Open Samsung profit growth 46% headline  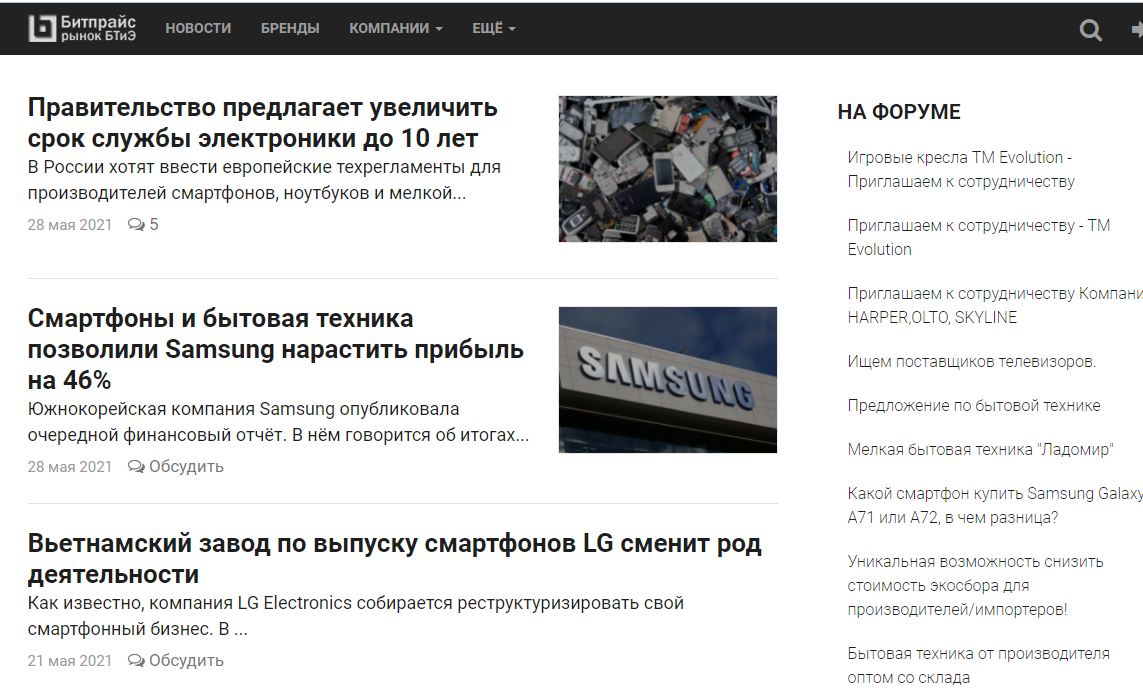276,349
